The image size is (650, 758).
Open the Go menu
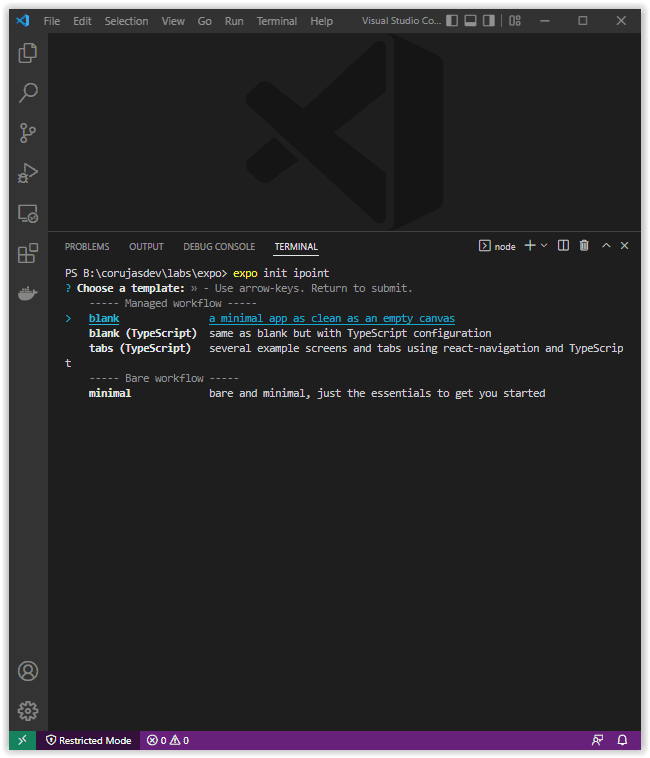point(204,21)
